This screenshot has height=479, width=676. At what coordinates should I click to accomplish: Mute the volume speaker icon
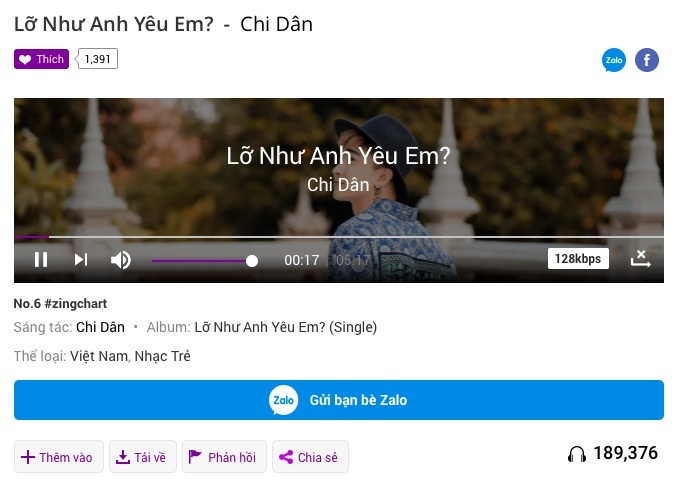121,260
